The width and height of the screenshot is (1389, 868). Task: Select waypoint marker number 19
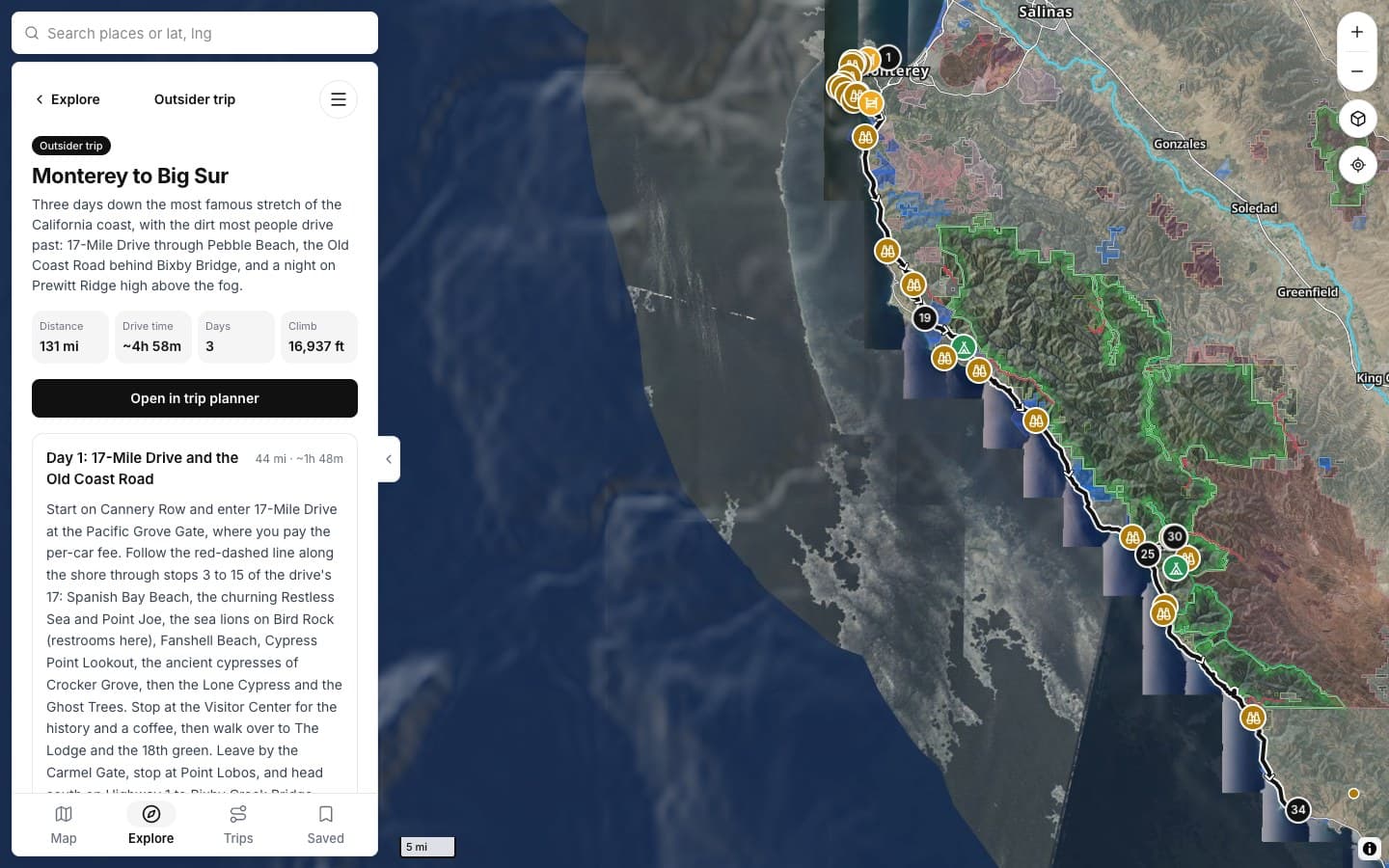925,317
